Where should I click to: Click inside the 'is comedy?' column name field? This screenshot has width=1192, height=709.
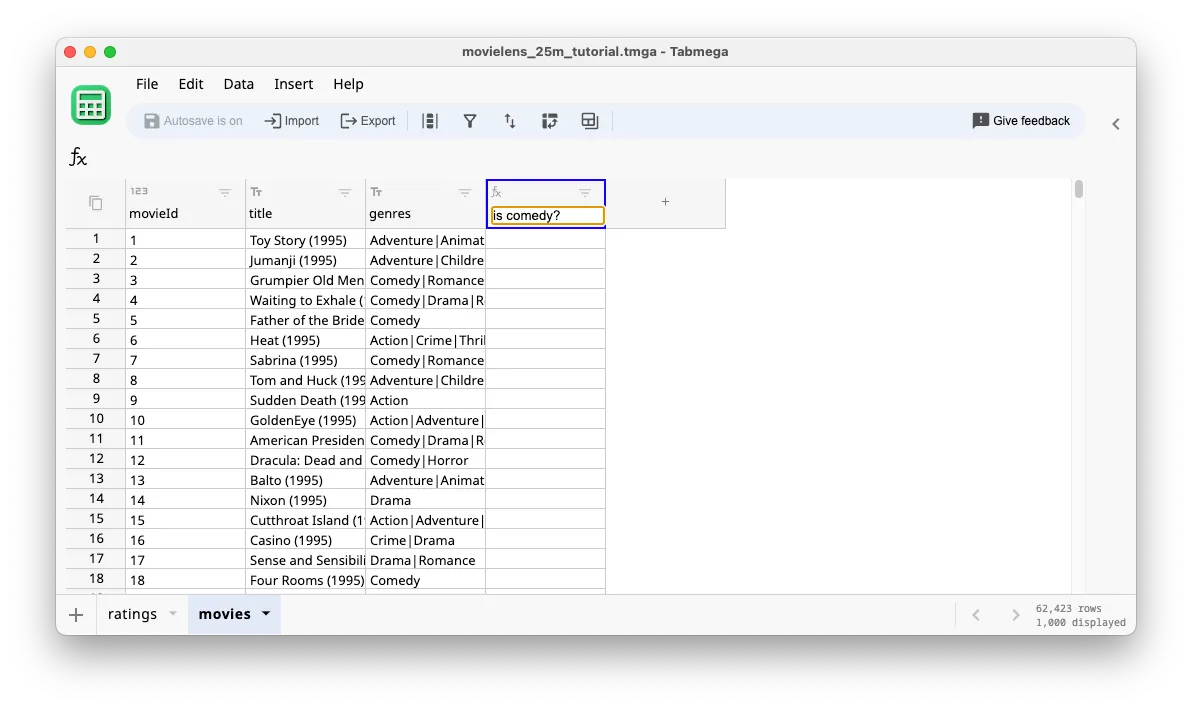click(x=545, y=215)
